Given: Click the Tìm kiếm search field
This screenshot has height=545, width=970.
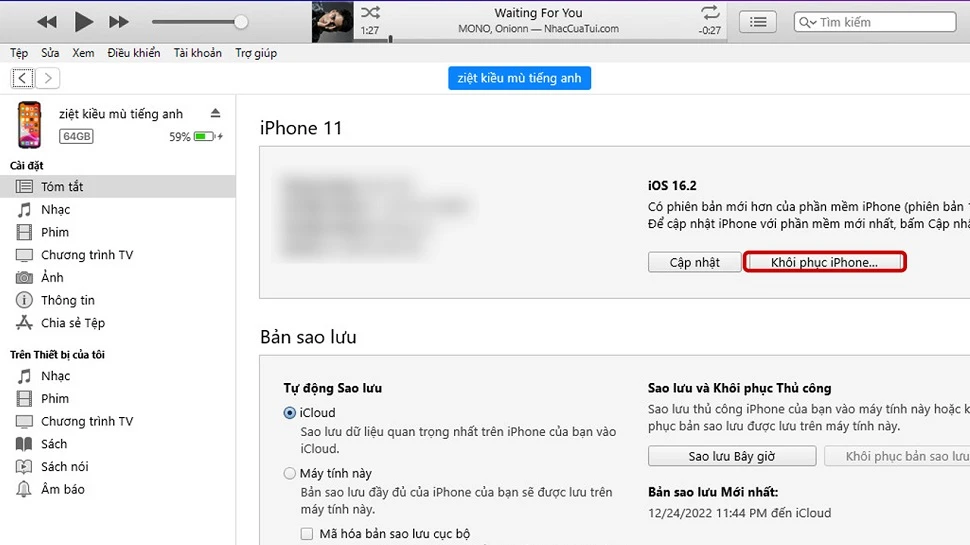Looking at the screenshot, I should (875, 22).
